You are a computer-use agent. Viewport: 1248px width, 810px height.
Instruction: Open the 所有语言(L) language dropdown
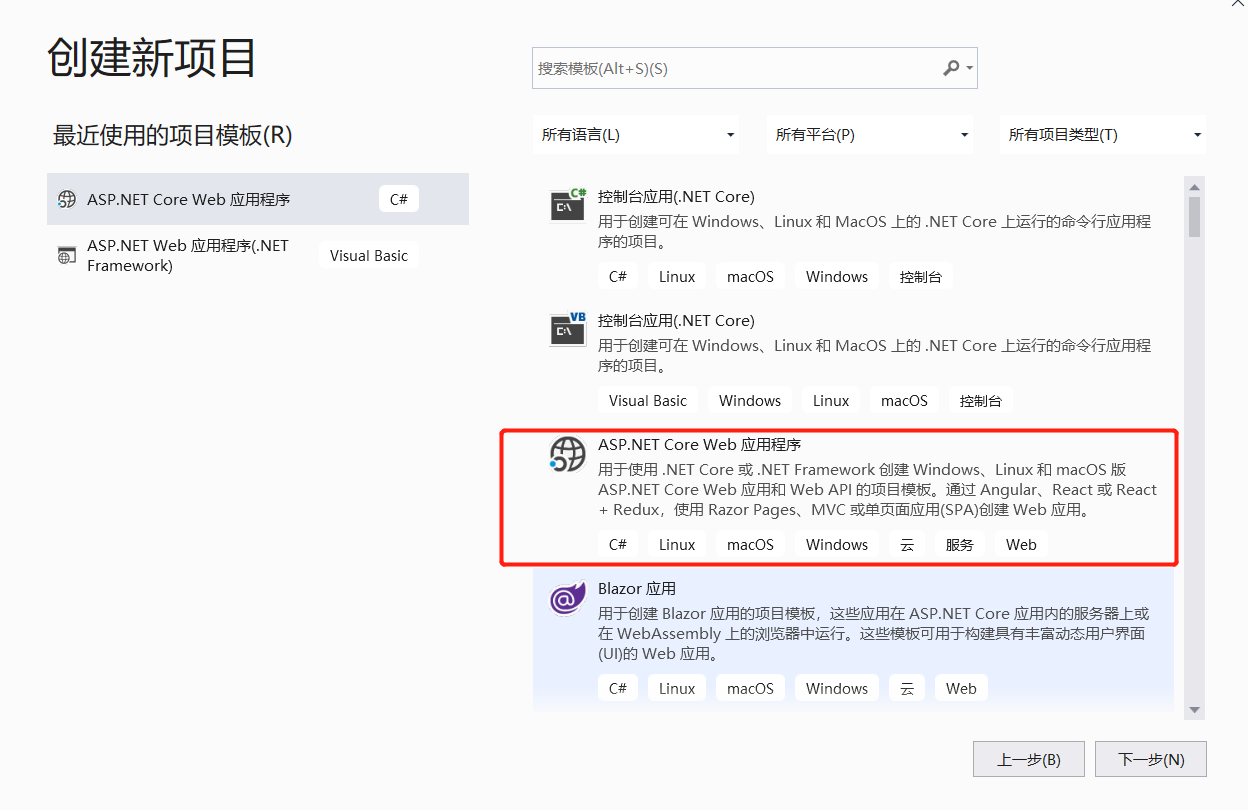point(637,135)
